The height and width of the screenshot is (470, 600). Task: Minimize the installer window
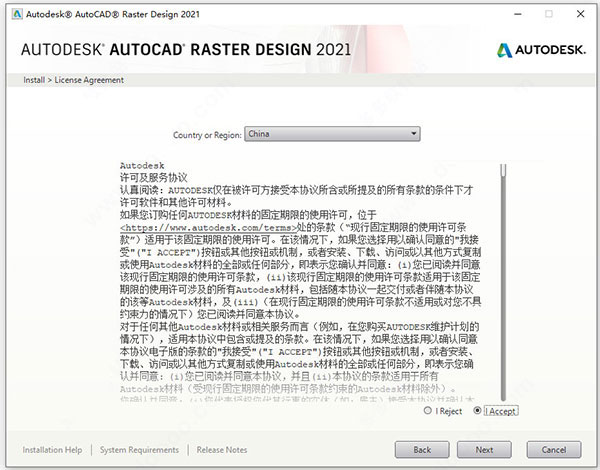tap(518, 14)
